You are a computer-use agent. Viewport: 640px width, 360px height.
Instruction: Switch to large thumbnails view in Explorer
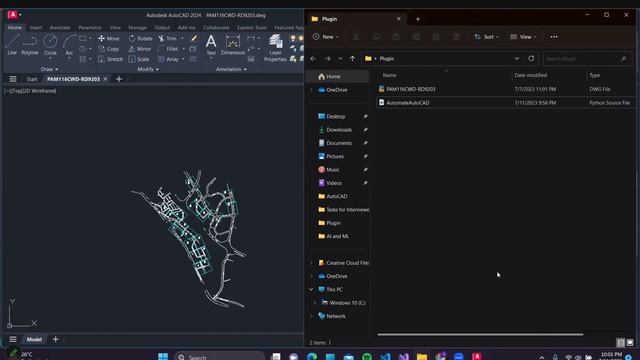click(x=630, y=342)
